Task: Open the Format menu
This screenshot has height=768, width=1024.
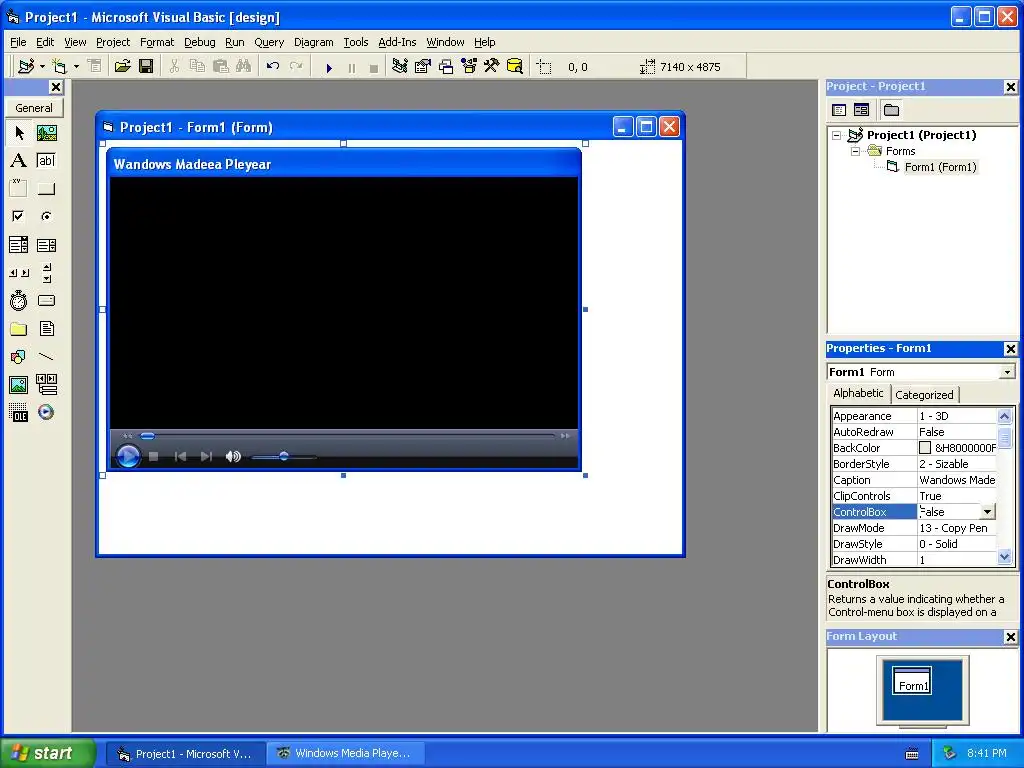Action: click(x=157, y=42)
